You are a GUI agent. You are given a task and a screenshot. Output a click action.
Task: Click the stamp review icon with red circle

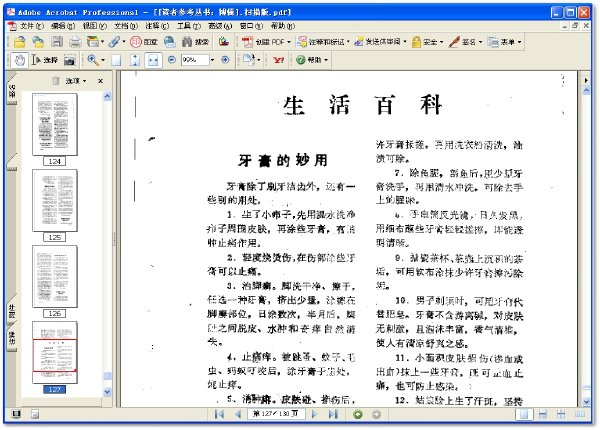[144, 41]
